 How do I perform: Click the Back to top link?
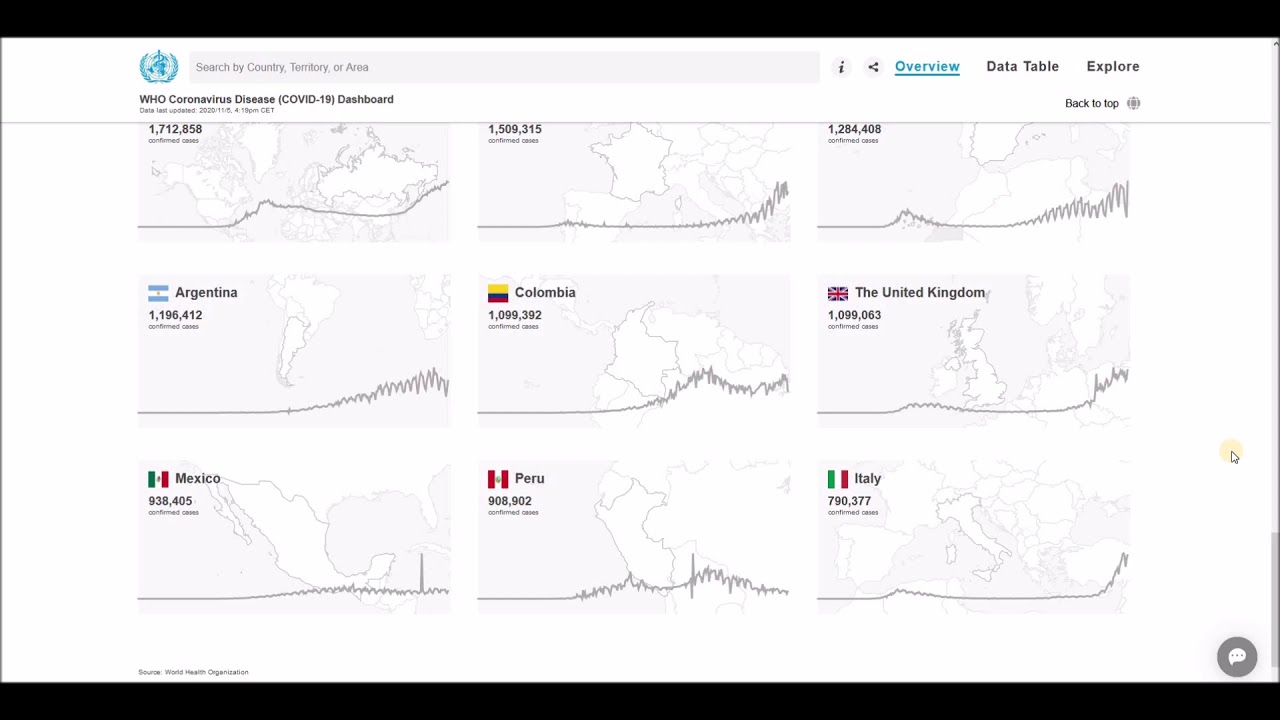(x=1091, y=103)
